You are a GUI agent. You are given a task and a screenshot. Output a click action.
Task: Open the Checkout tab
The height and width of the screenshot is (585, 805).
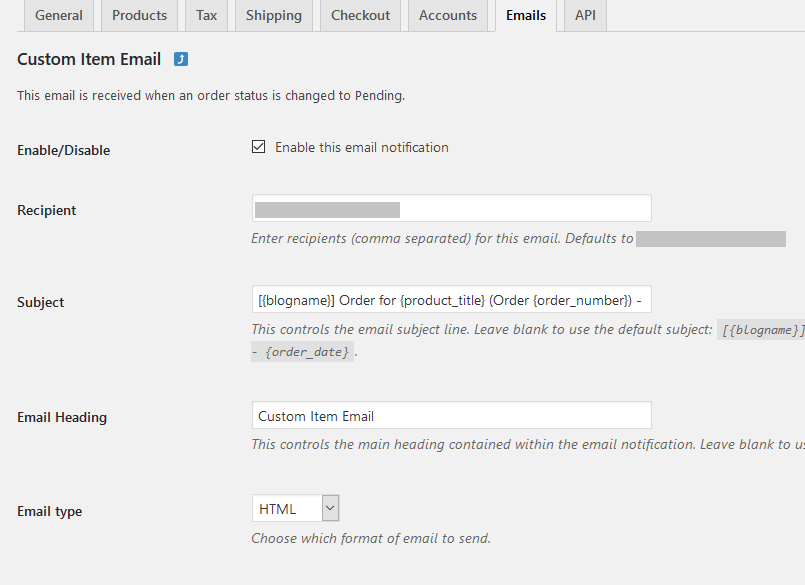360,15
